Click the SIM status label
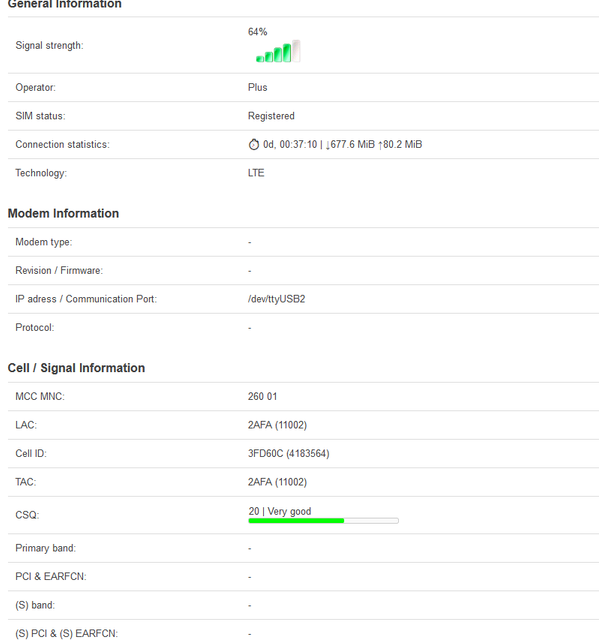Image resolution: width=599 pixels, height=640 pixels. coord(40,116)
